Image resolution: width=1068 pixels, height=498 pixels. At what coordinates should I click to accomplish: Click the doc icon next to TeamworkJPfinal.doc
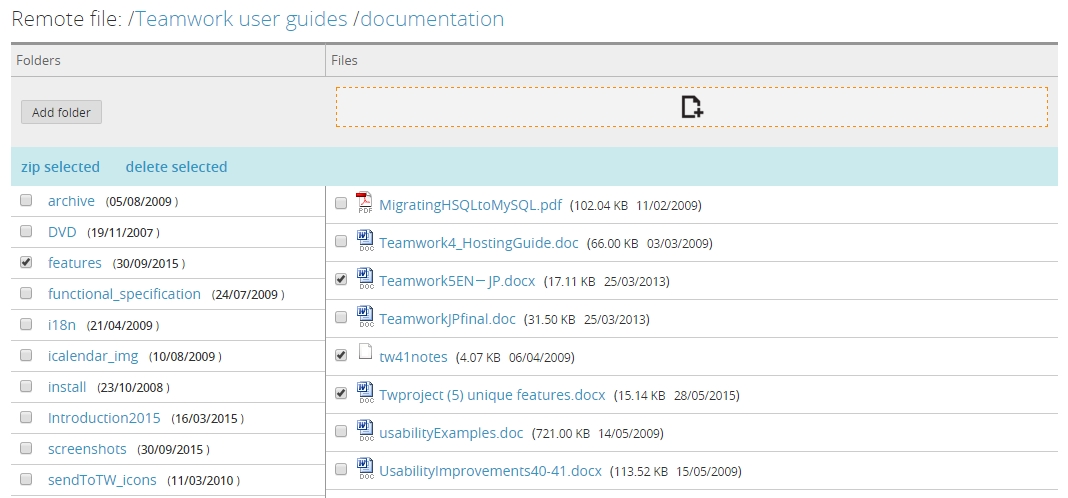click(364, 318)
